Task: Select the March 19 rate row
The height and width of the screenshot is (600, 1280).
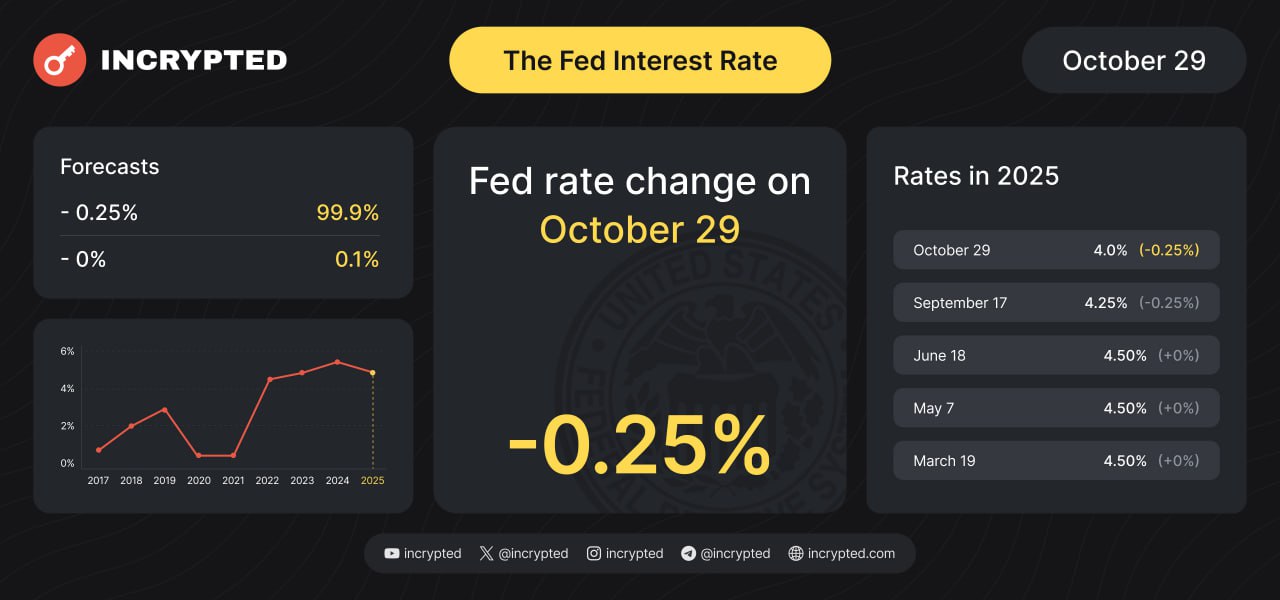Action: coord(1056,461)
